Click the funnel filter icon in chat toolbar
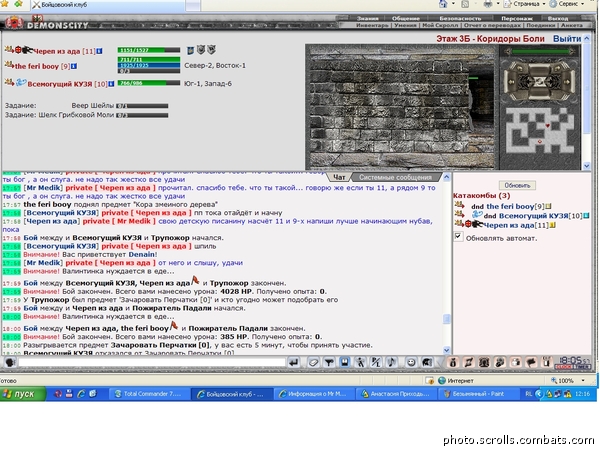Viewport: 600px width, 450px height. (x=329, y=362)
